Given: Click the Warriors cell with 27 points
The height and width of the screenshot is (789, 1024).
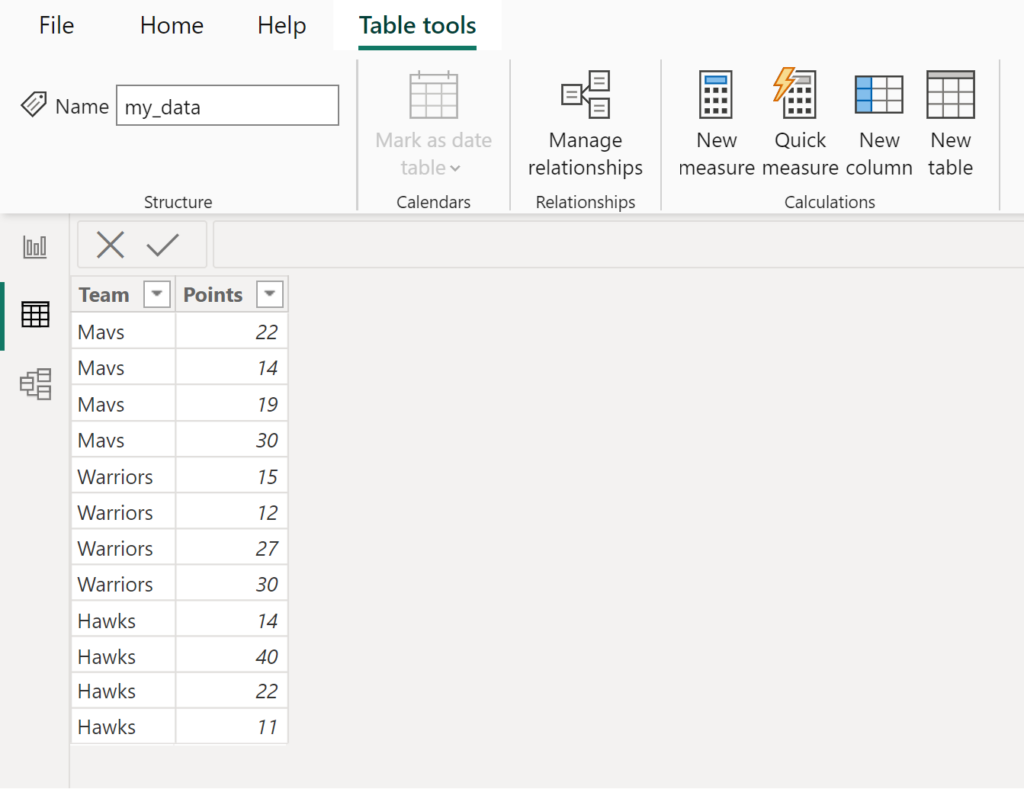Looking at the screenshot, I should (123, 548).
